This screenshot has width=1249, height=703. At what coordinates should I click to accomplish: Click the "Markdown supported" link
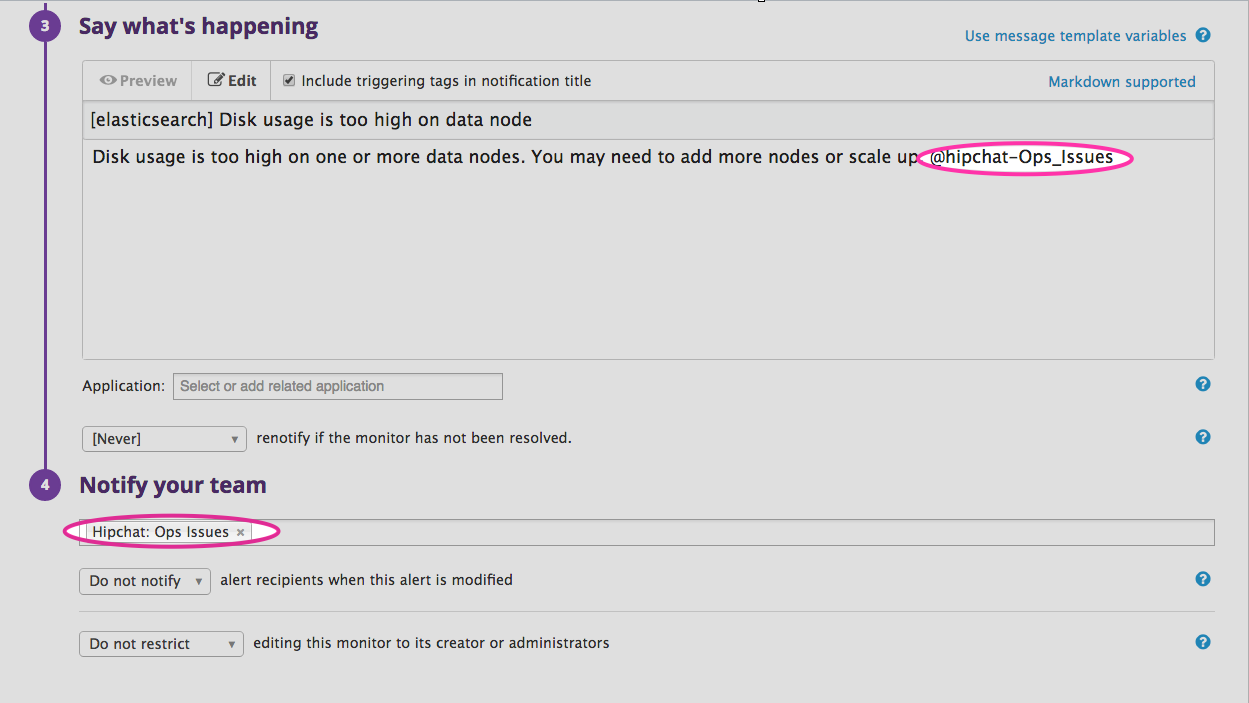click(x=1121, y=81)
